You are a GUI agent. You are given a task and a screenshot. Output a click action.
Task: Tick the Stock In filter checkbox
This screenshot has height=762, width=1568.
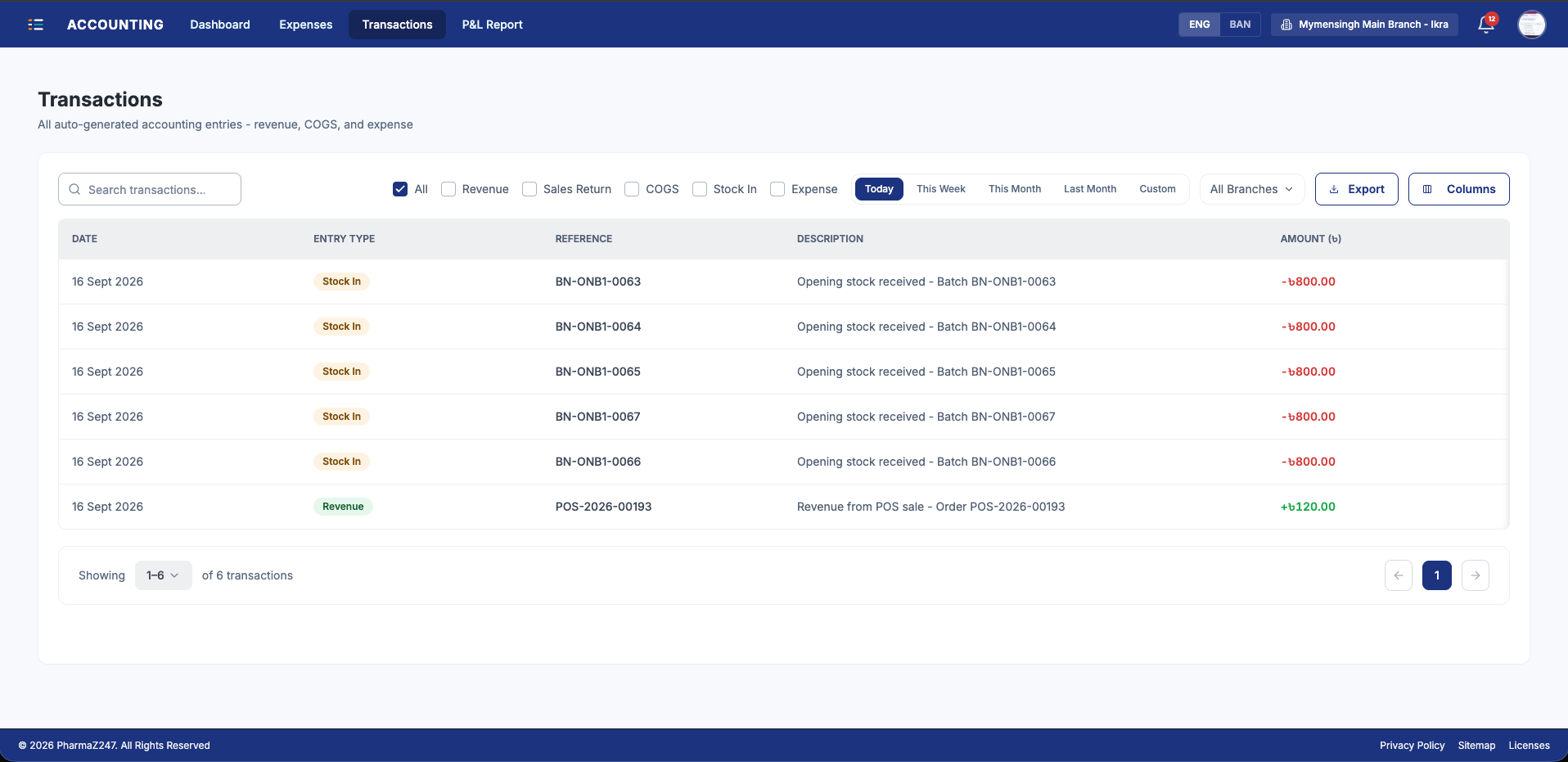(700, 189)
